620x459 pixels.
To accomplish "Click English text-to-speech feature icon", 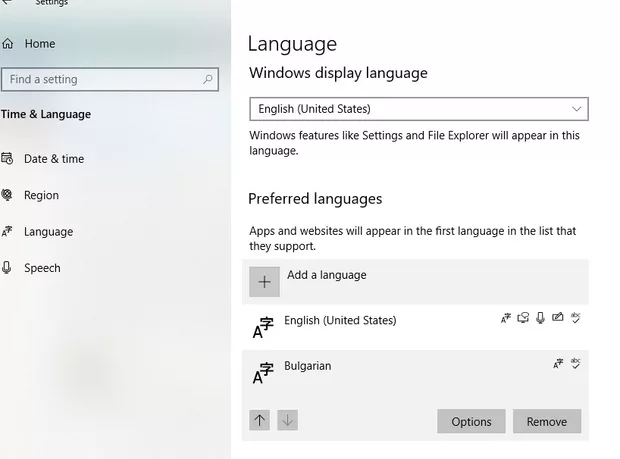I will pyautogui.click(x=523, y=318).
